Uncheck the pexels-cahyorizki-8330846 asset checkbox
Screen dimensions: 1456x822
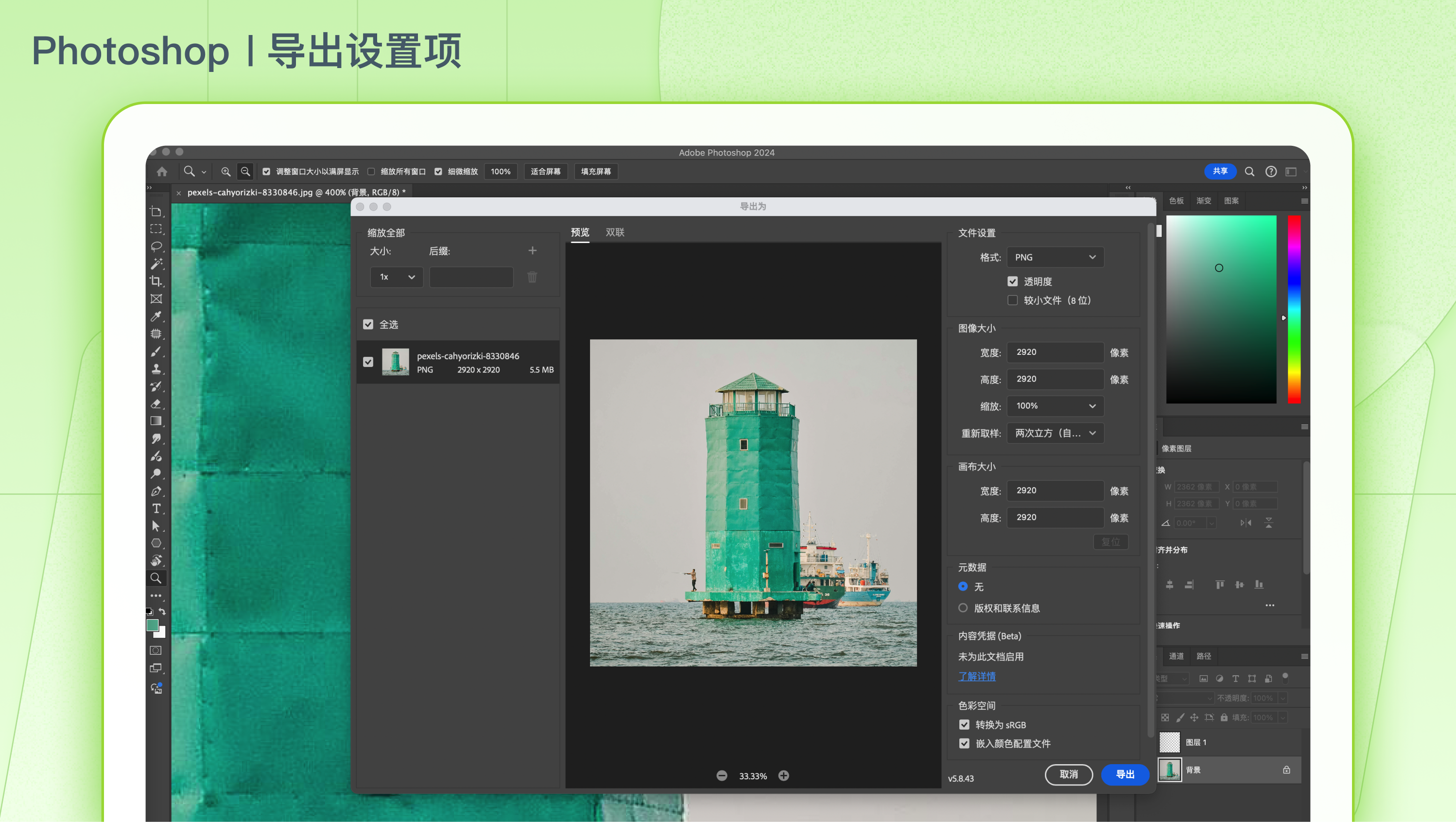[x=368, y=362]
